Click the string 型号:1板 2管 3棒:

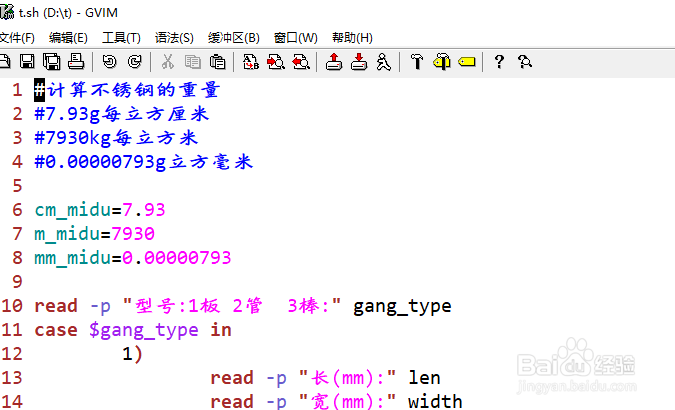coord(232,306)
